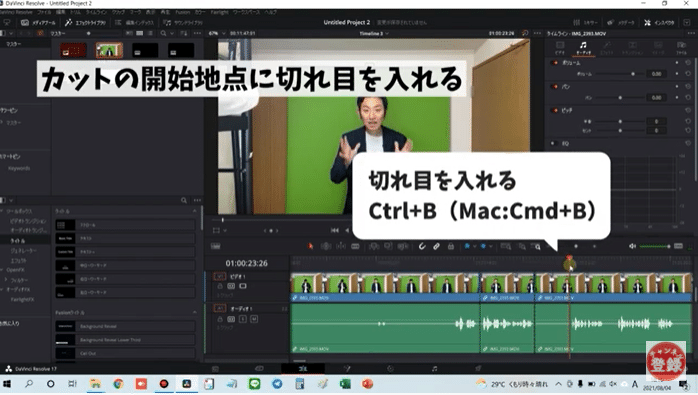Open the File menu in menu bar
This screenshot has height=395, width=698.
tap(44, 12)
